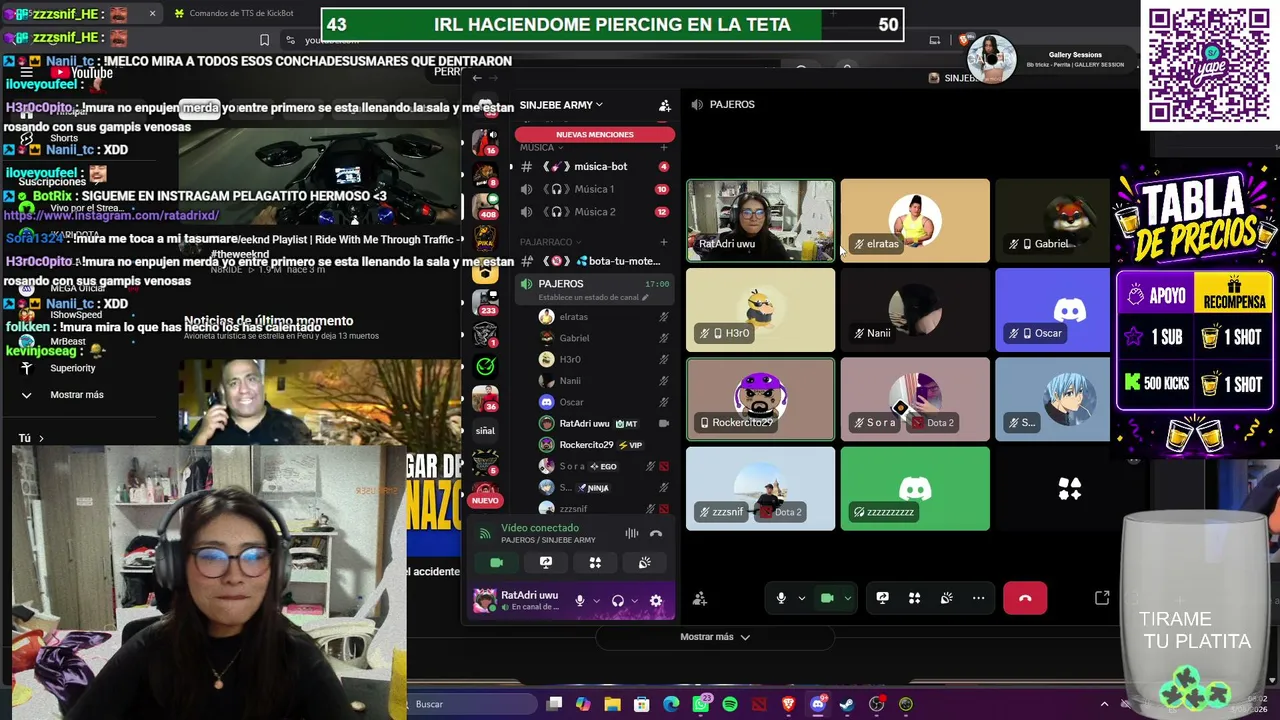This screenshot has height=720, width=1280.
Task: Share your screen from the call controls
Action: click(882, 598)
